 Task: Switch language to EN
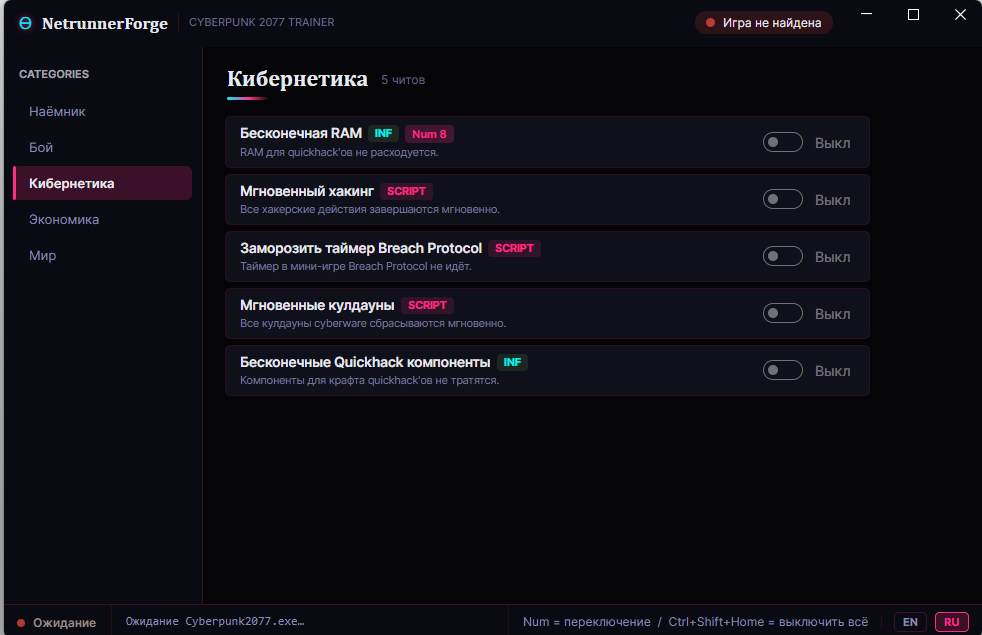[x=910, y=622]
